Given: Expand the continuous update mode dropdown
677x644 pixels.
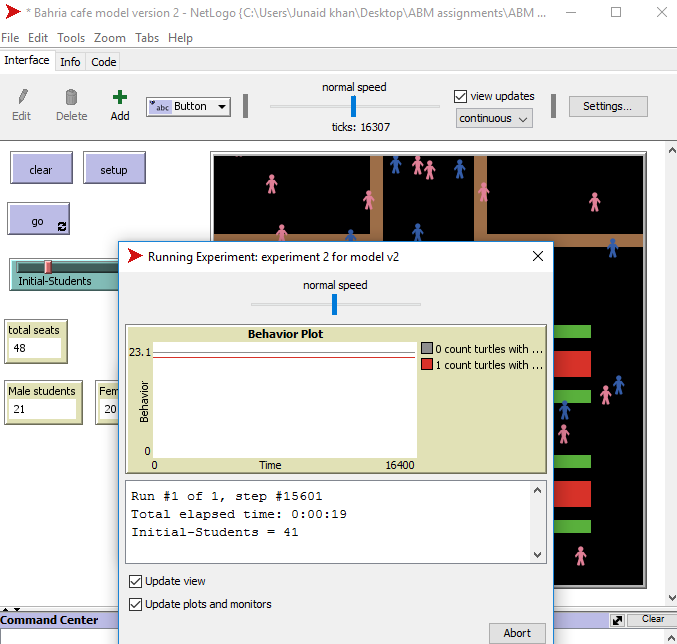Looking at the screenshot, I should click(494, 118).
